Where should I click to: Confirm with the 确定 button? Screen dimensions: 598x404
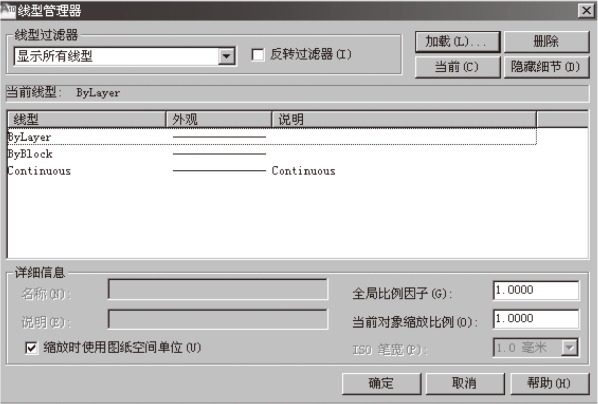(381, 383)
